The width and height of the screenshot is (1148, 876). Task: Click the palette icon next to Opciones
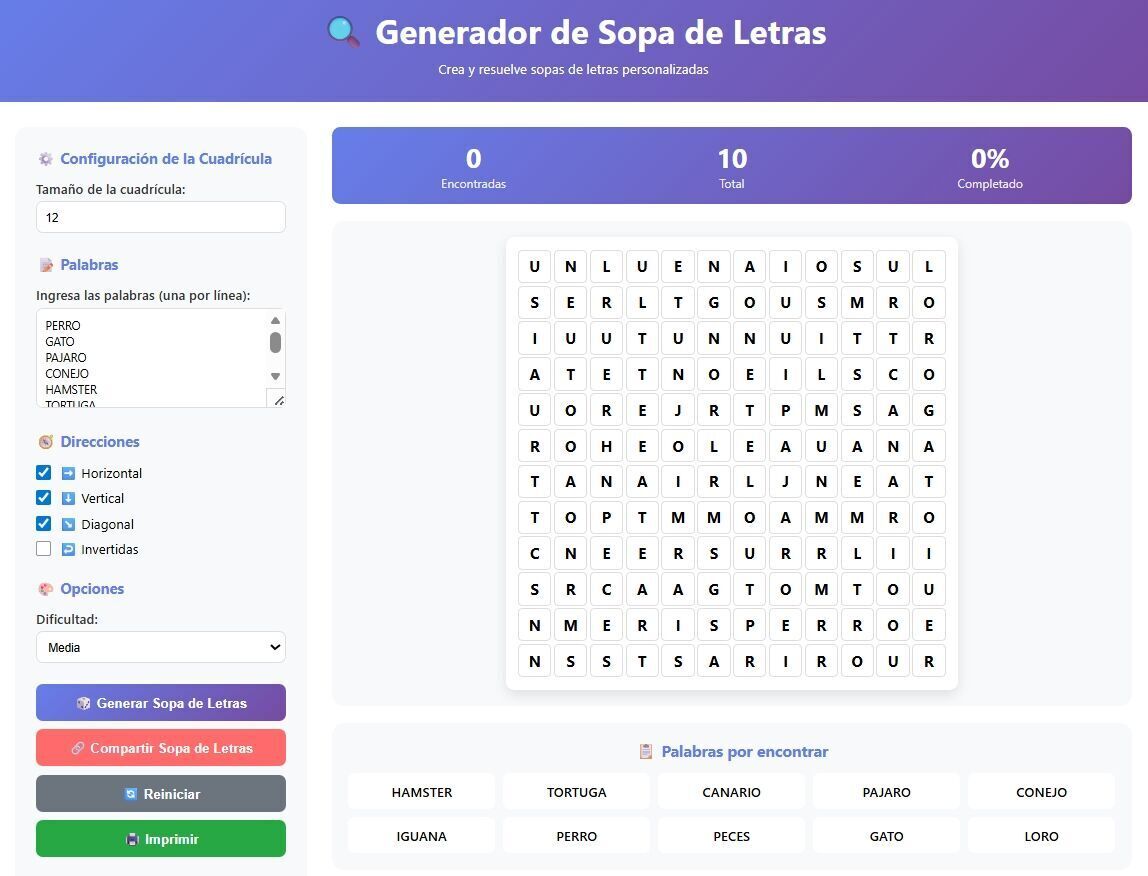coord(46,589)
